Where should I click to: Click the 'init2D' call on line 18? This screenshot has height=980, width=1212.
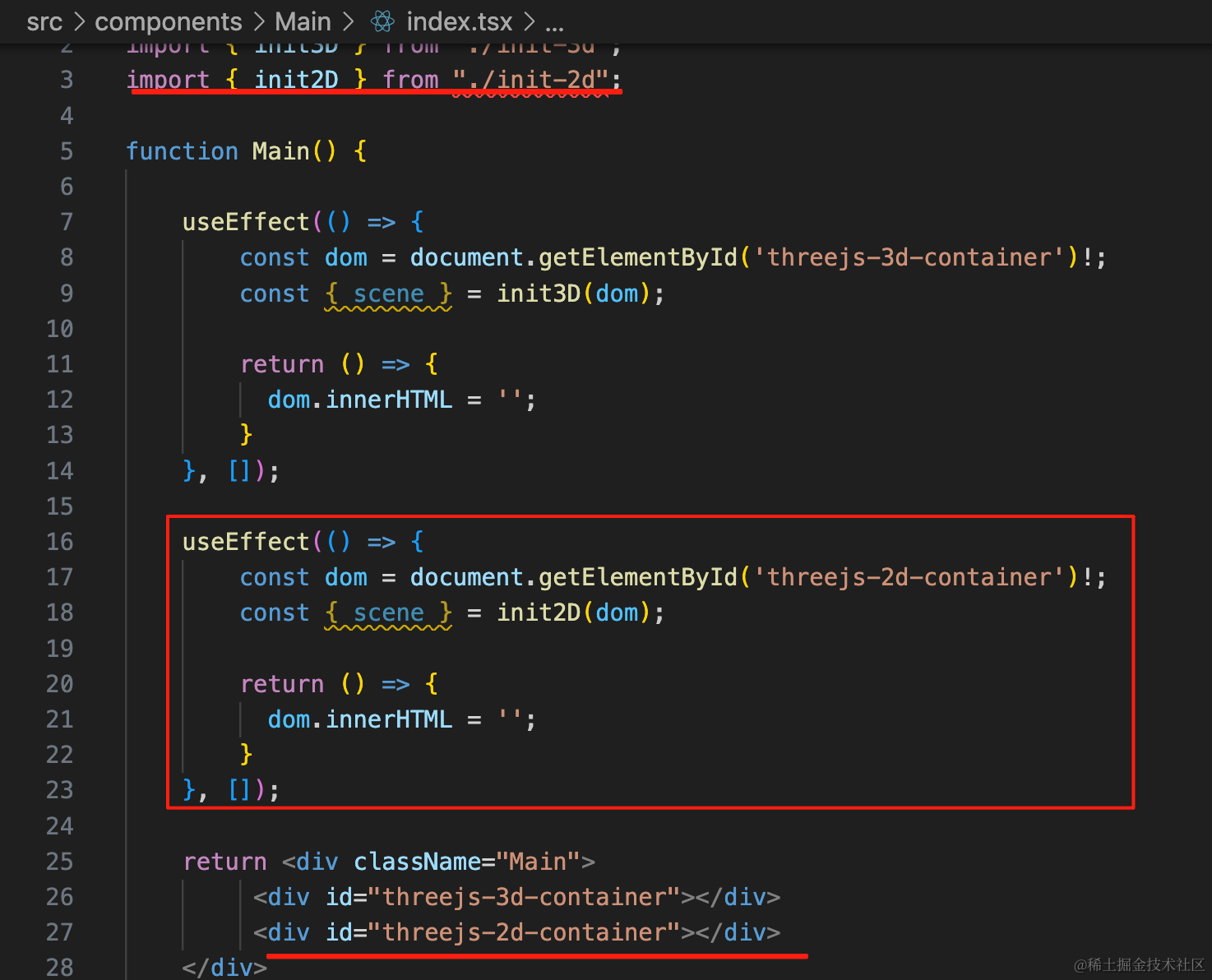pyautogui.click(x=539, y=612)
